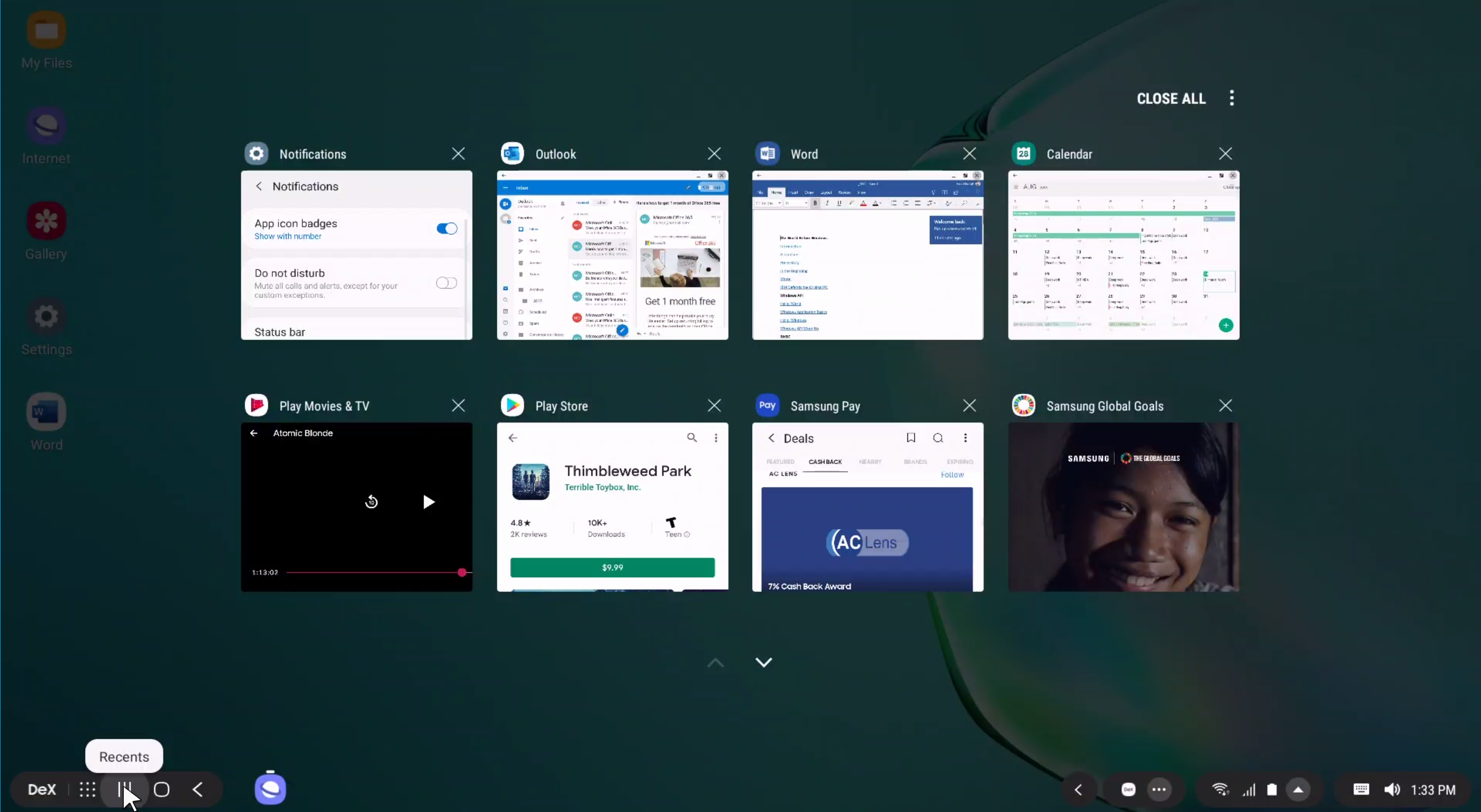This screenshot has width=1481, height=812.
Task: Open the Notifications settings app icon
Action: pyautogui.click(x=256, y=153)
